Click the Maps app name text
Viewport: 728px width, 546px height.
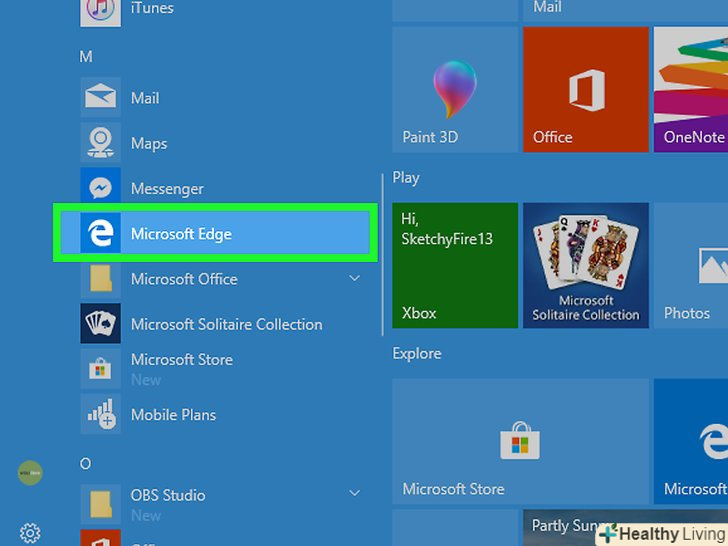coord(149,143)
